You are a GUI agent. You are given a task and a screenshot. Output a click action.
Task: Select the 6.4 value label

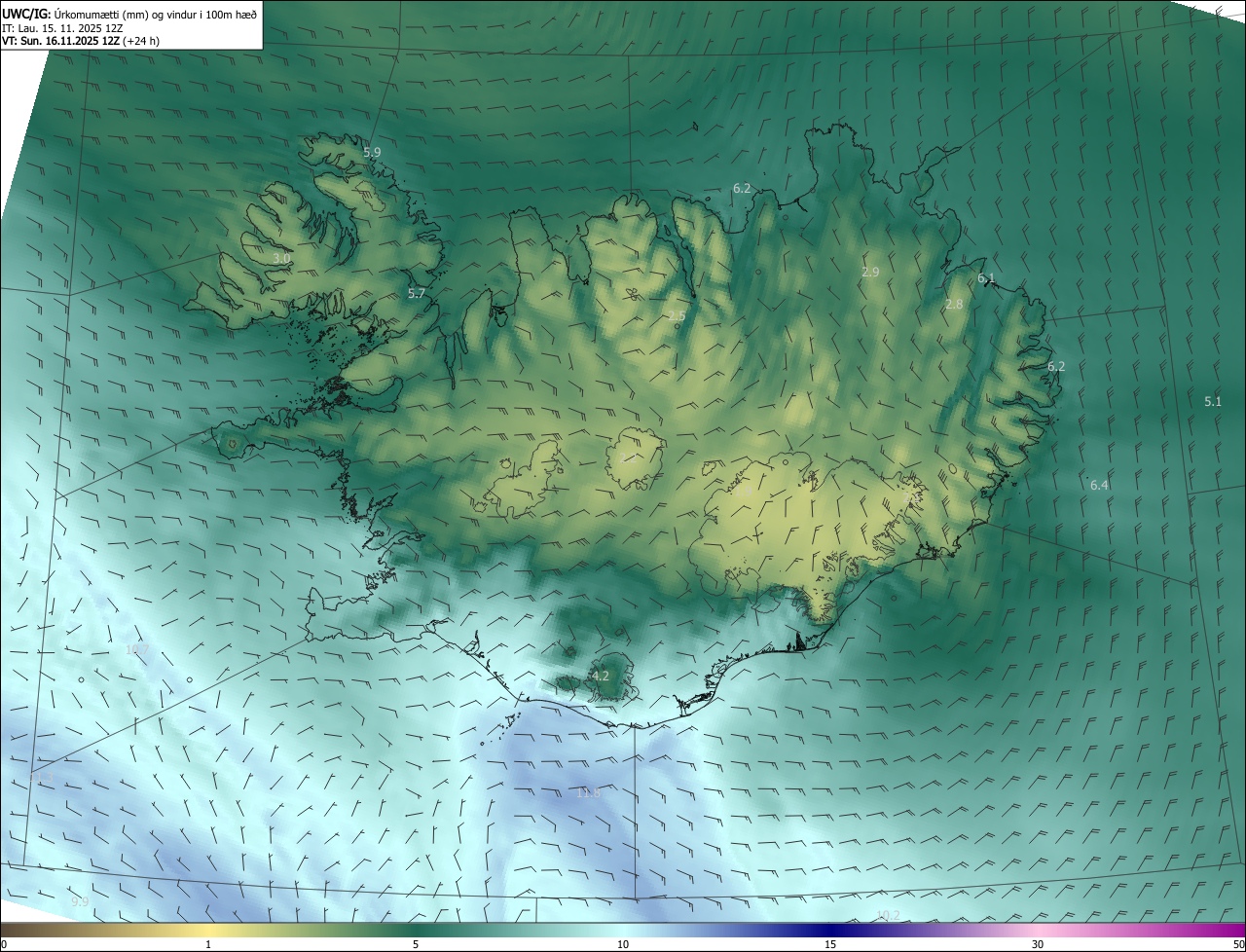1099,485
